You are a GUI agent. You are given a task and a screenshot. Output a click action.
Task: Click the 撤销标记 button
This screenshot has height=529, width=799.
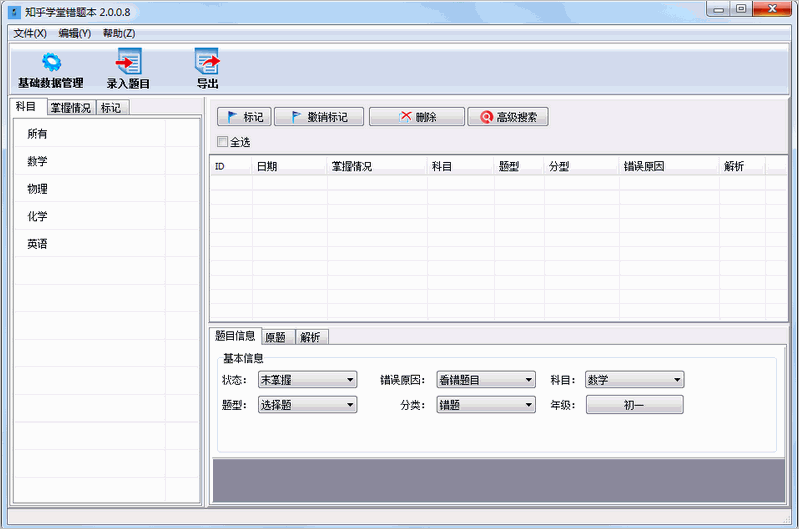(319, 117)
